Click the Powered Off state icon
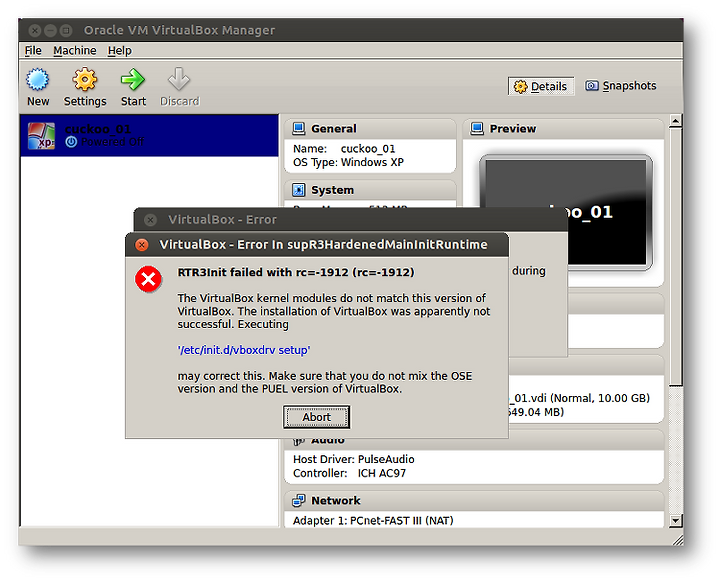The image size is (720, 582). pos(71,142)
